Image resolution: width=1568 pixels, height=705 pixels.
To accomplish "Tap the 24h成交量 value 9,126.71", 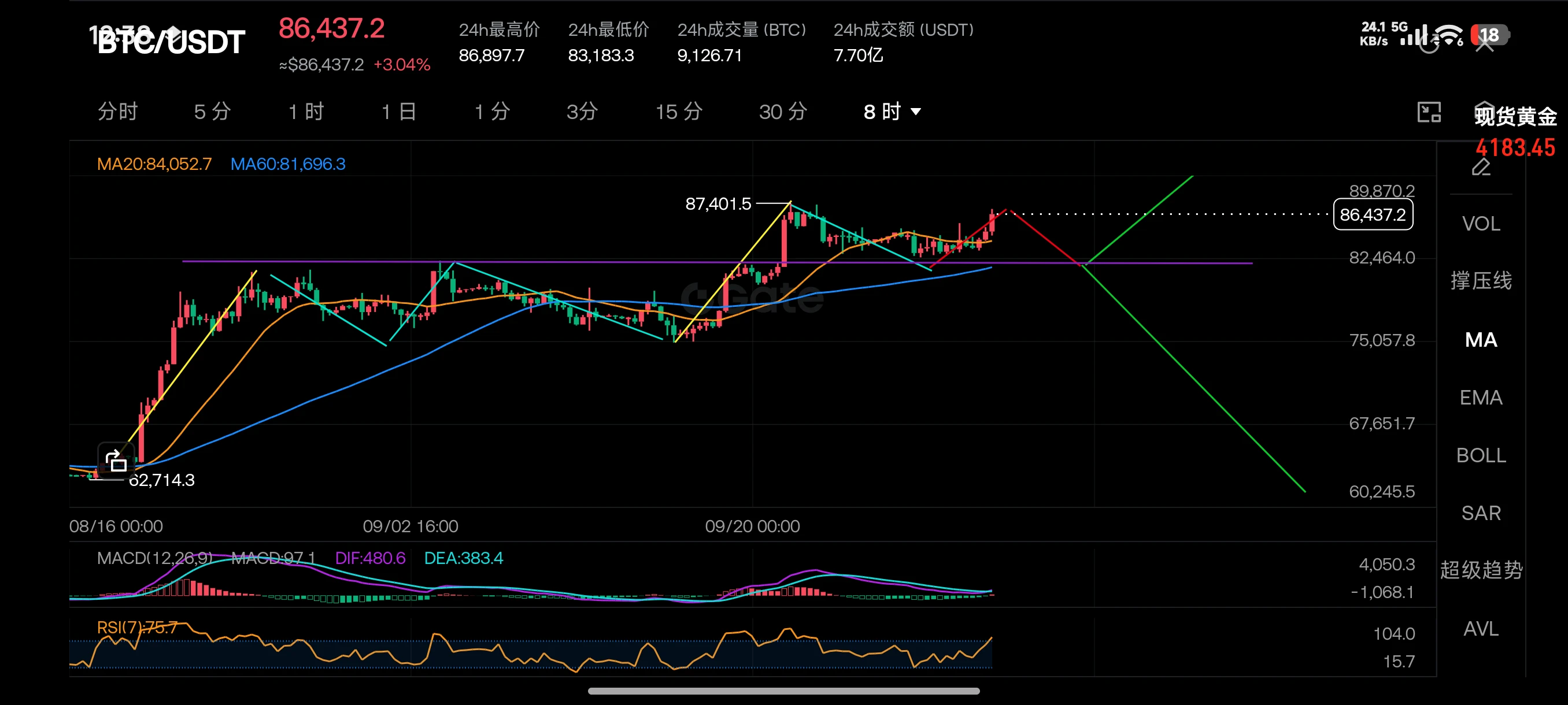I will [710, 55].
